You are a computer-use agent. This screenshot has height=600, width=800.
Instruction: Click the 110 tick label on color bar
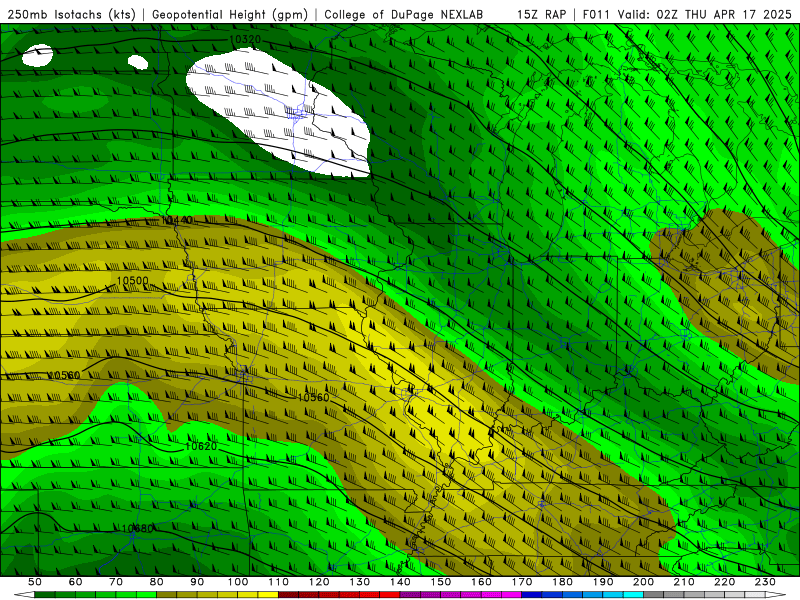[x=279, y=582]
